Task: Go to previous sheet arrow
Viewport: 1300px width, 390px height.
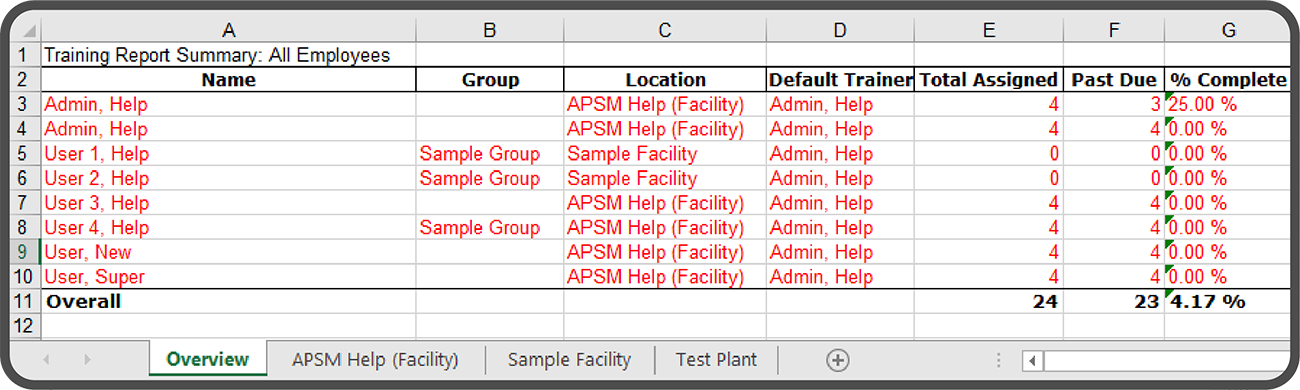Action: pos(46,360)
